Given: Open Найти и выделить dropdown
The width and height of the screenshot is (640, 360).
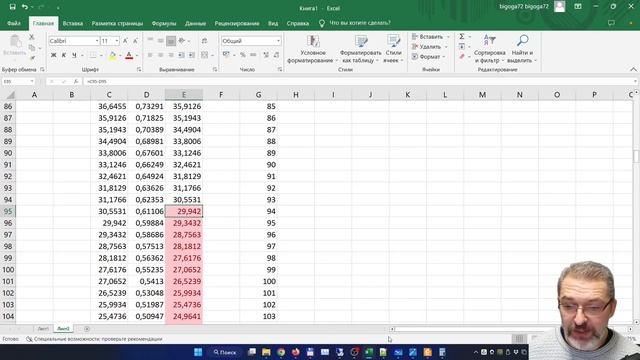Looking at the screenshot, I should pos(522,49).
